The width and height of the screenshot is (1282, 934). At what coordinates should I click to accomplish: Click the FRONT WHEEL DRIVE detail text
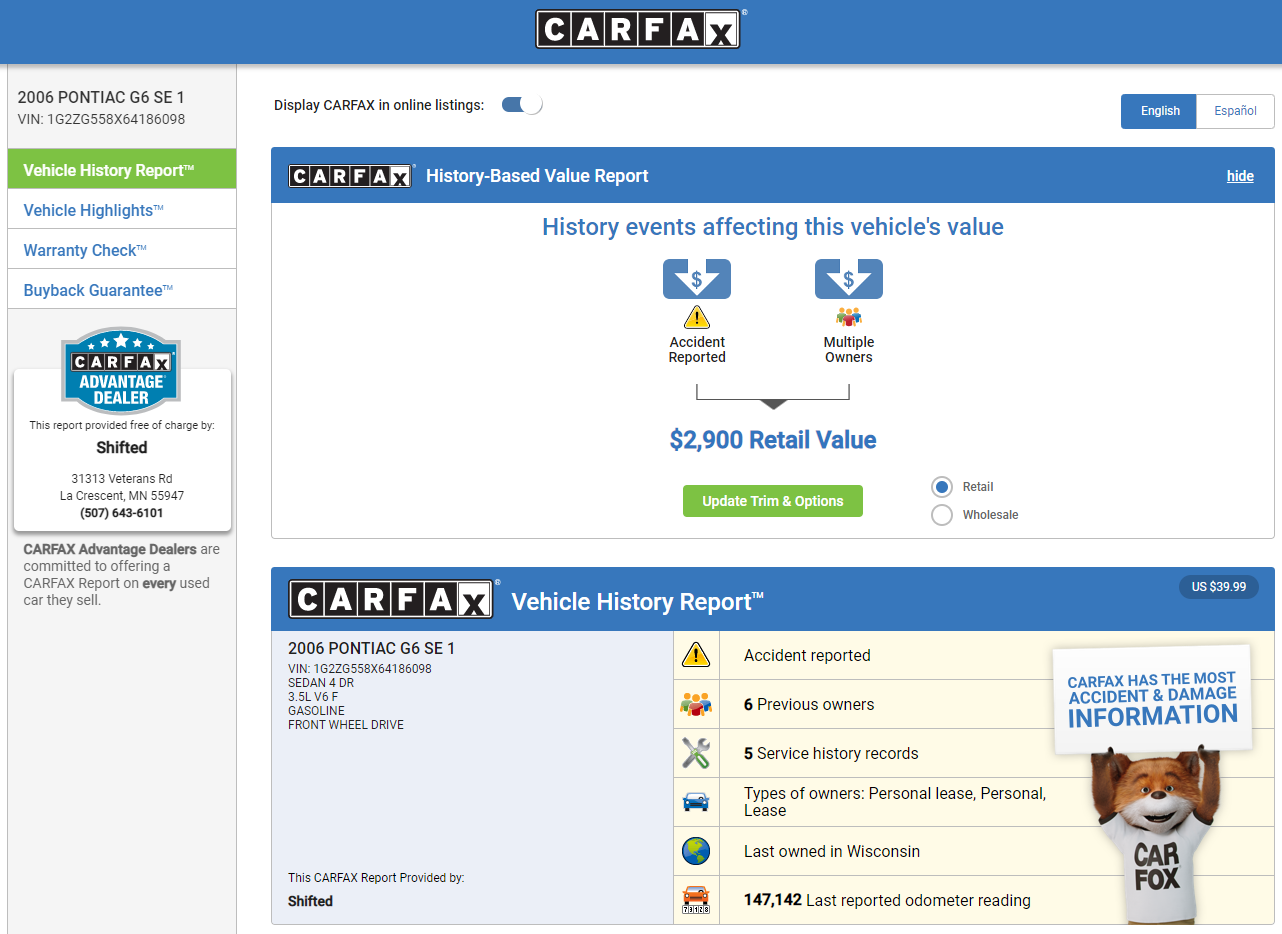346,725
